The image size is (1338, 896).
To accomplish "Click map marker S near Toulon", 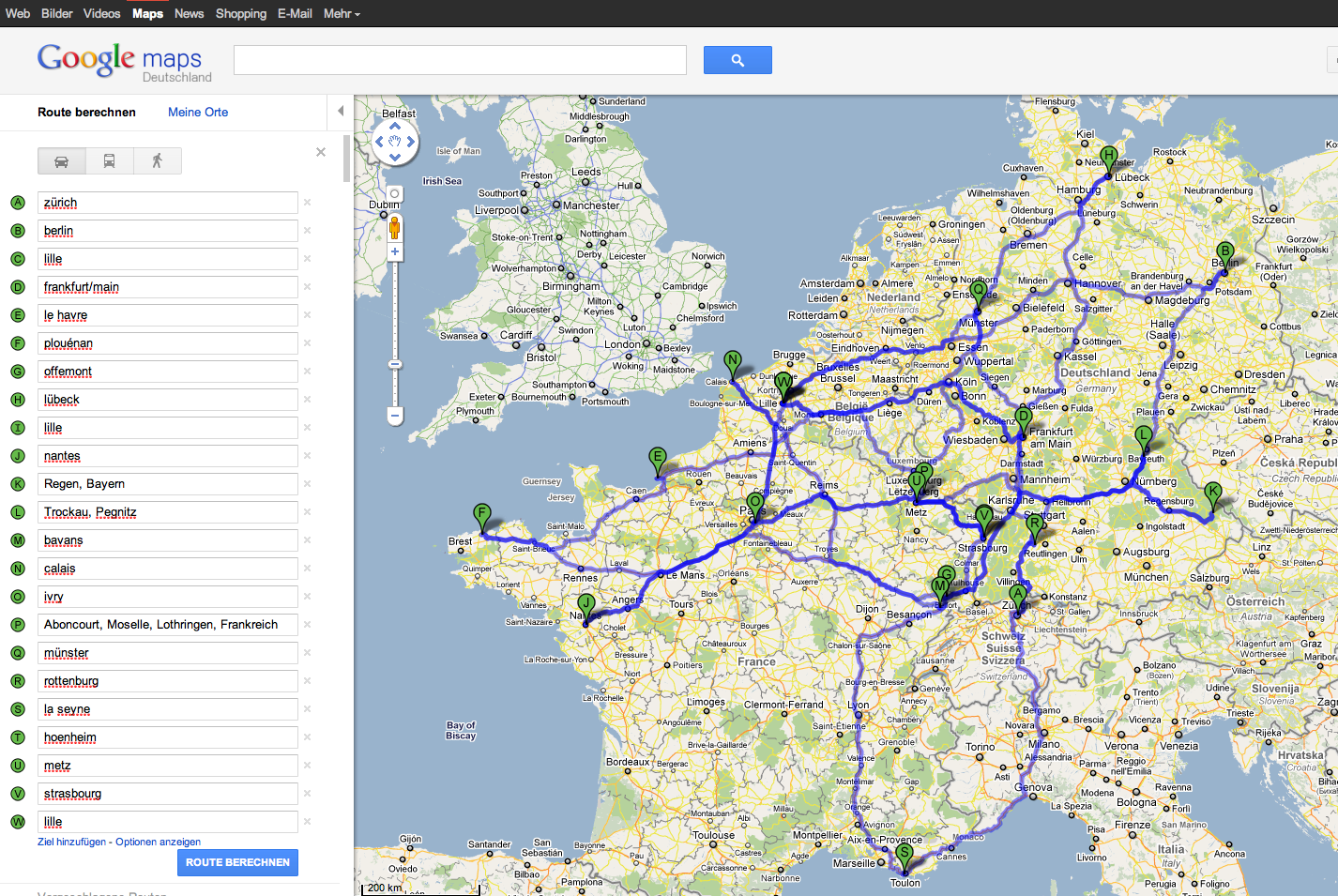I will 904,854.
